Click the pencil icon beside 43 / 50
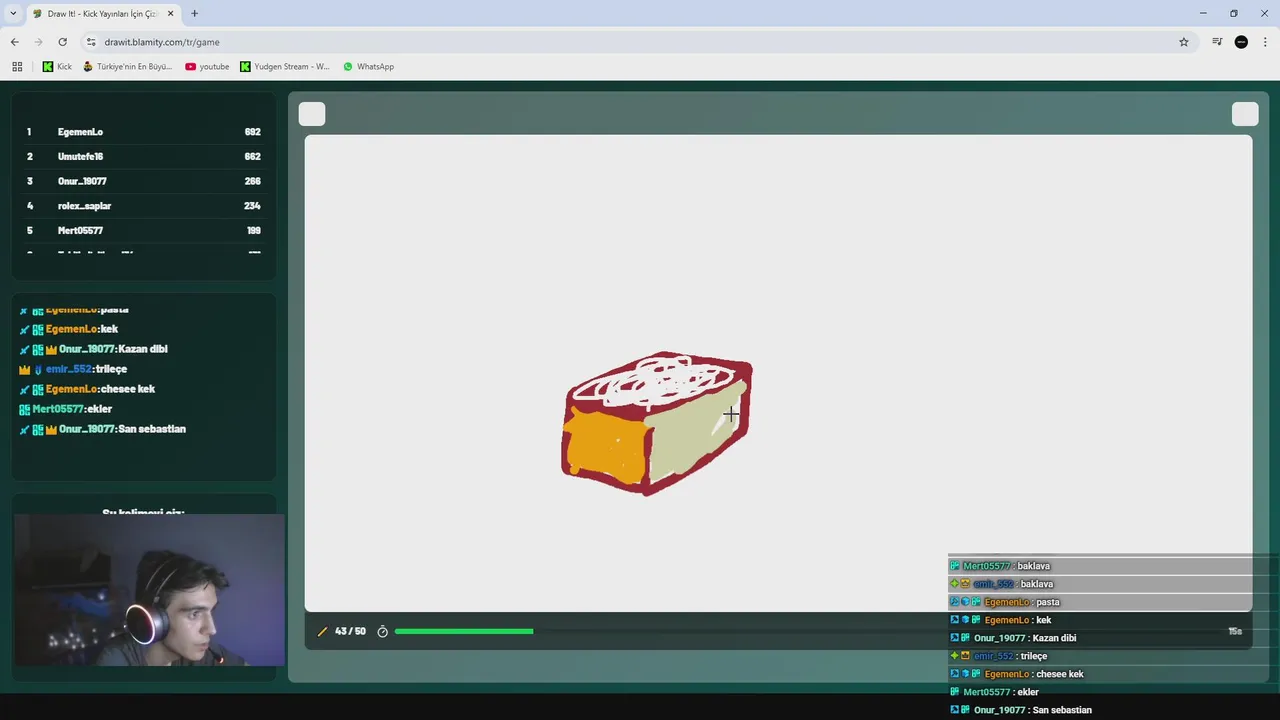This screenshot has width=1280, height=720. [322, 632]
